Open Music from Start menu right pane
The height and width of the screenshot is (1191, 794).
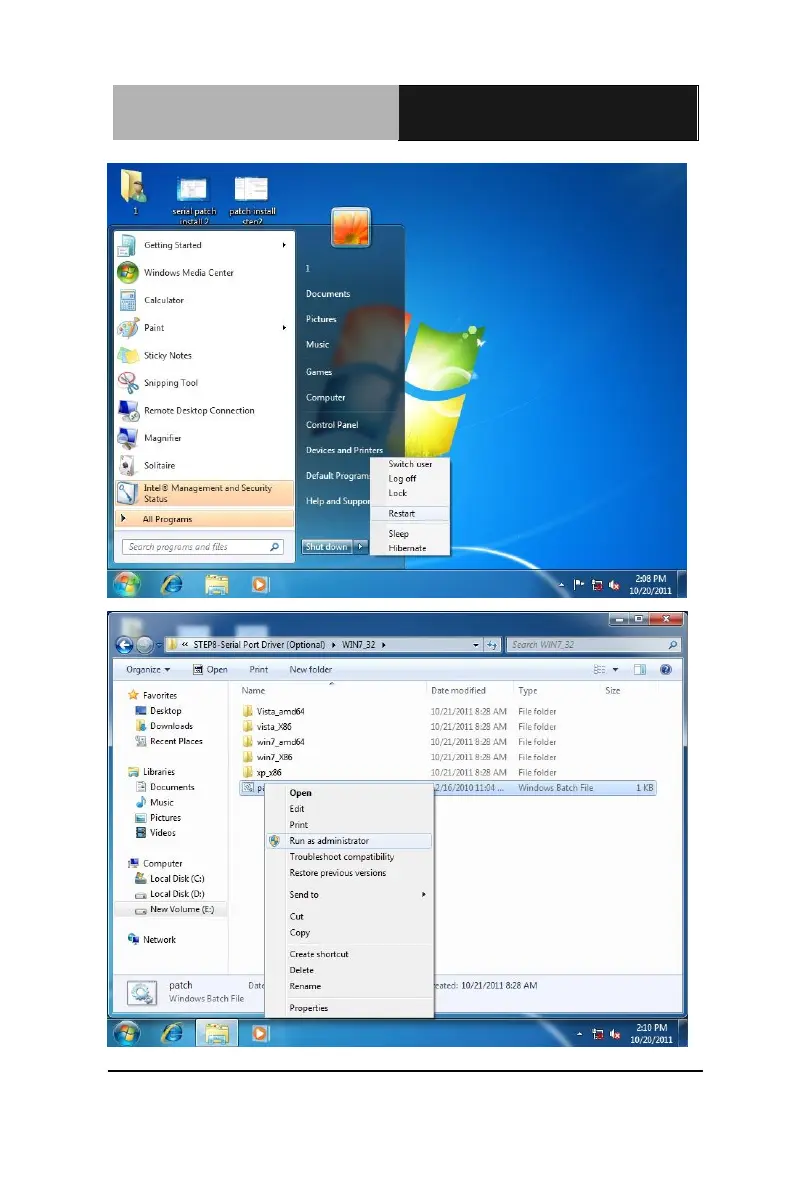coord(318,344)
